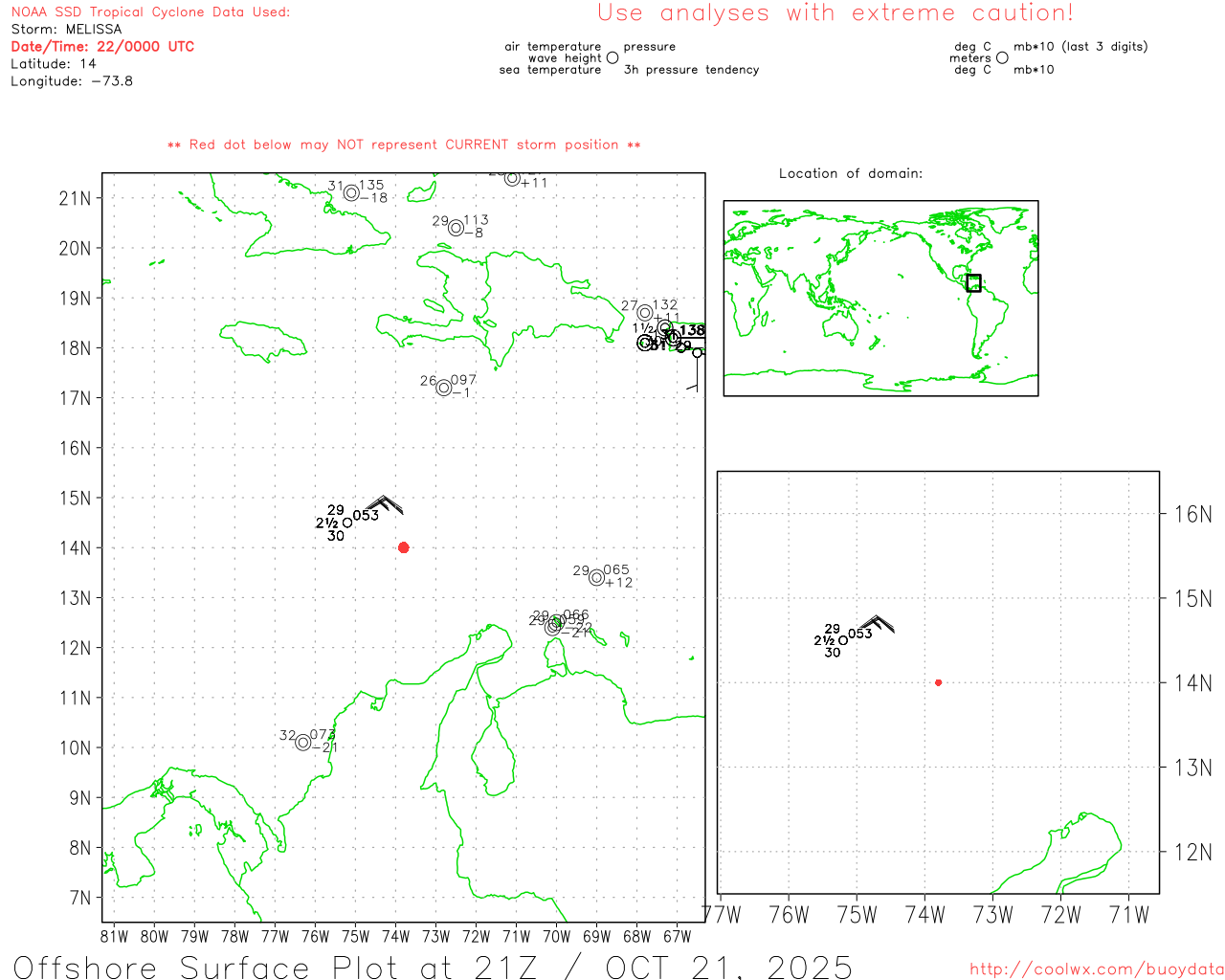The image size is (1225, 980).
Task: Click 'Use analyses with extreme caution!' warning
Action: click(x=835, y=13)
